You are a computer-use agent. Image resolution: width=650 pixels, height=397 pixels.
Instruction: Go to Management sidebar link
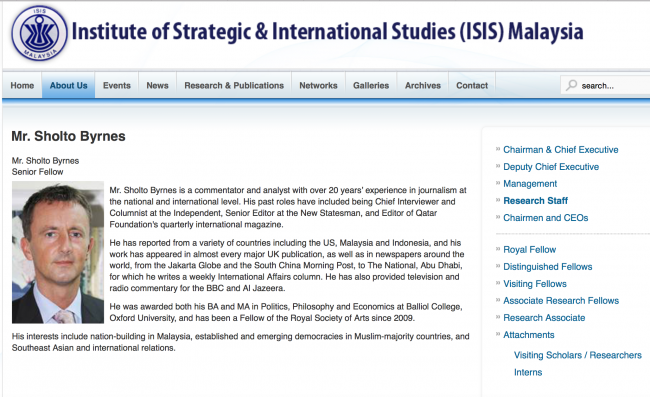(530, 184)
